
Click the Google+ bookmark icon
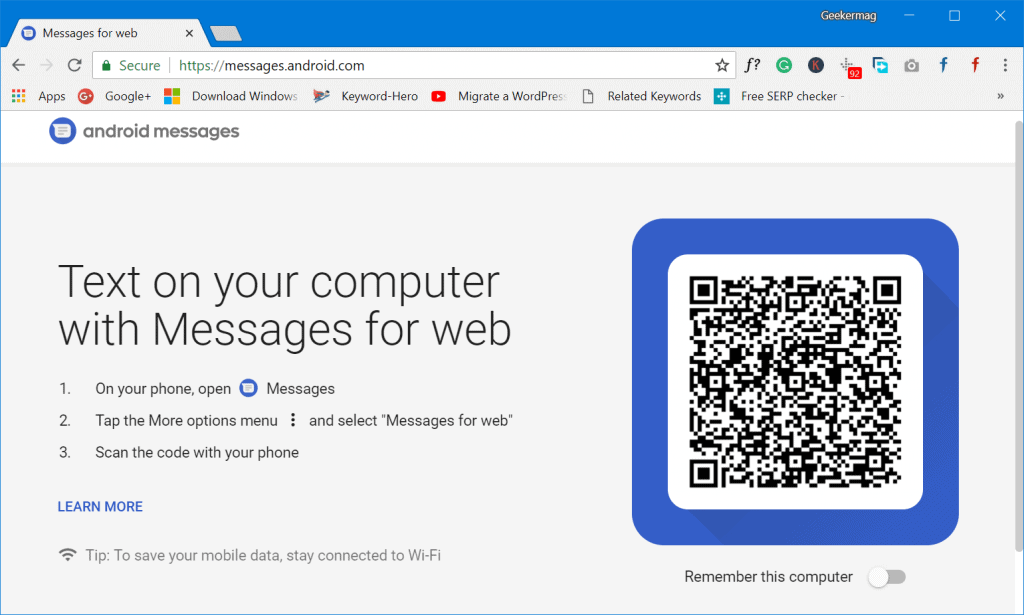[86, 96]
